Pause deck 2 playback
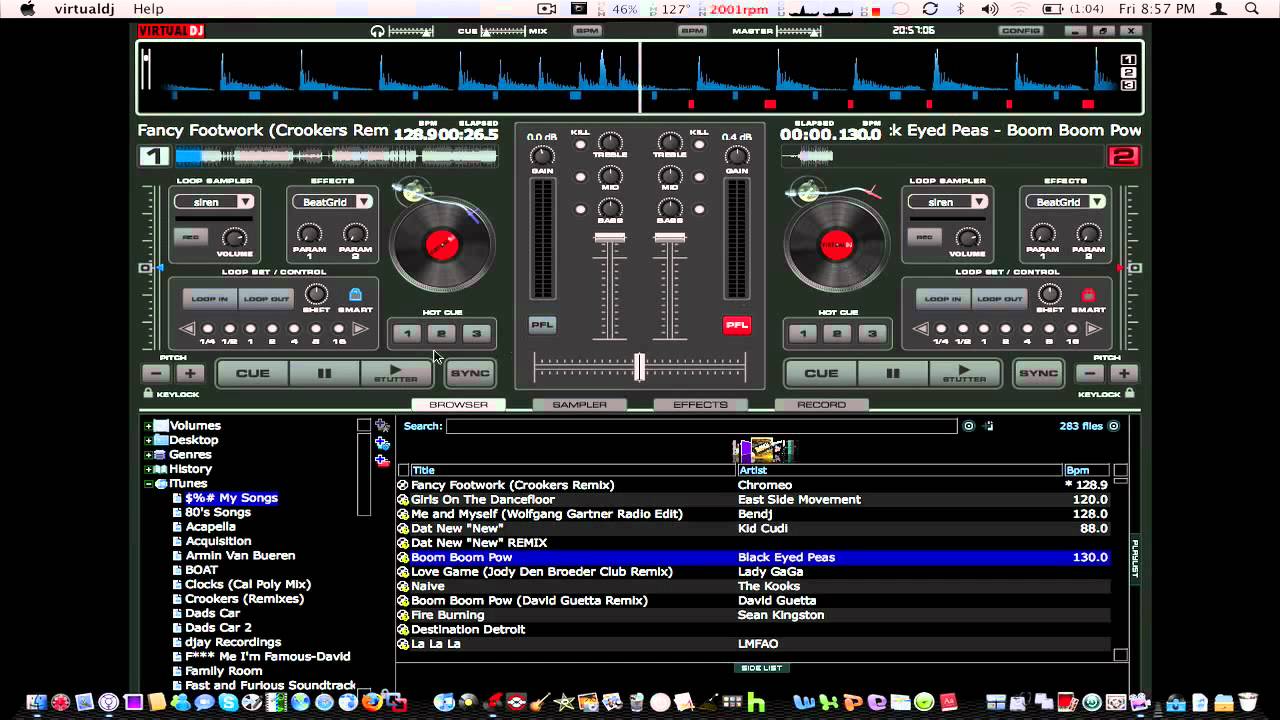 pyautogui.click(x=893, y=374)
